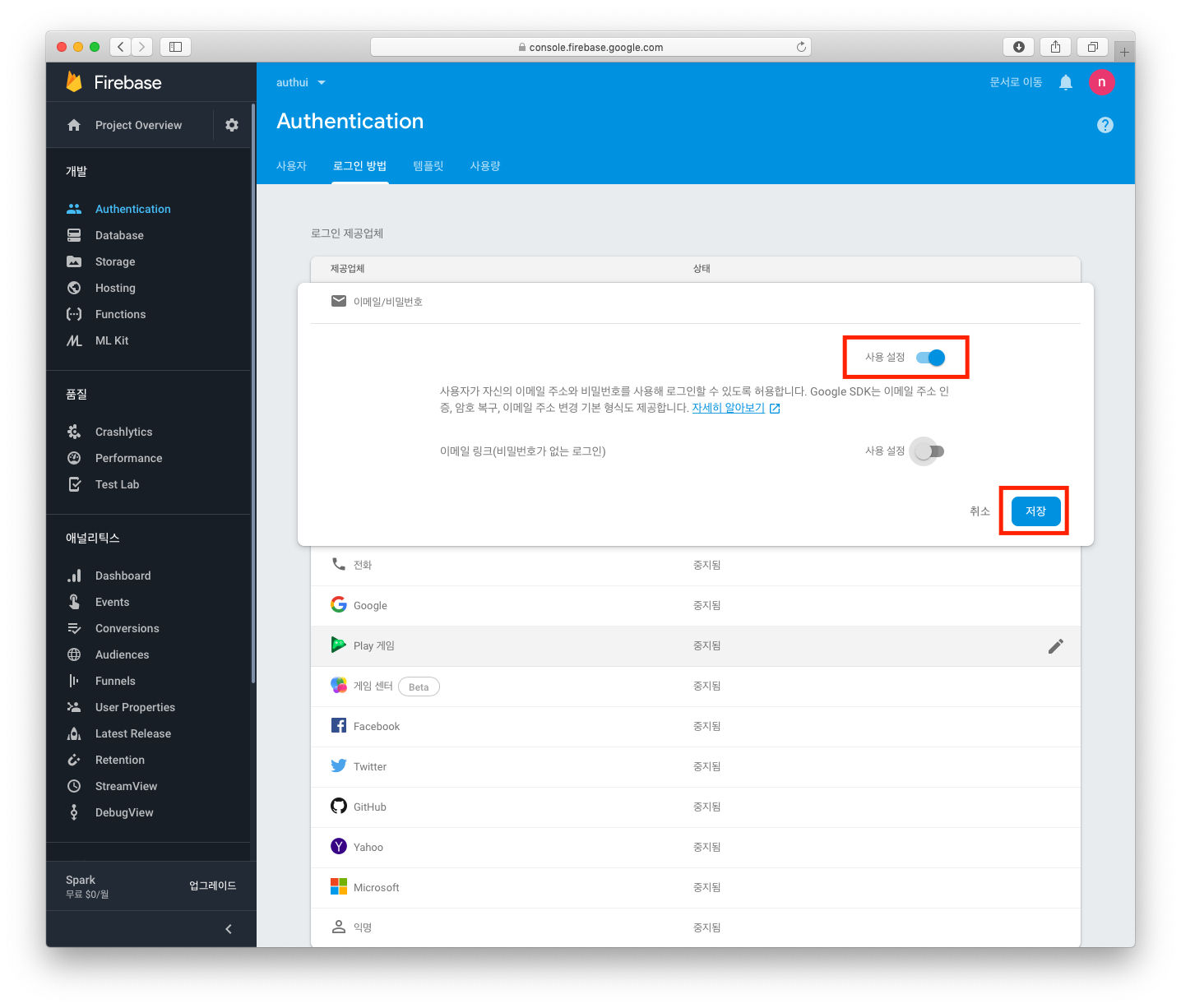Click the user avatar 'n'
The width and height of the screenshot is (1181, 1008).
[x=1102, y=82]
